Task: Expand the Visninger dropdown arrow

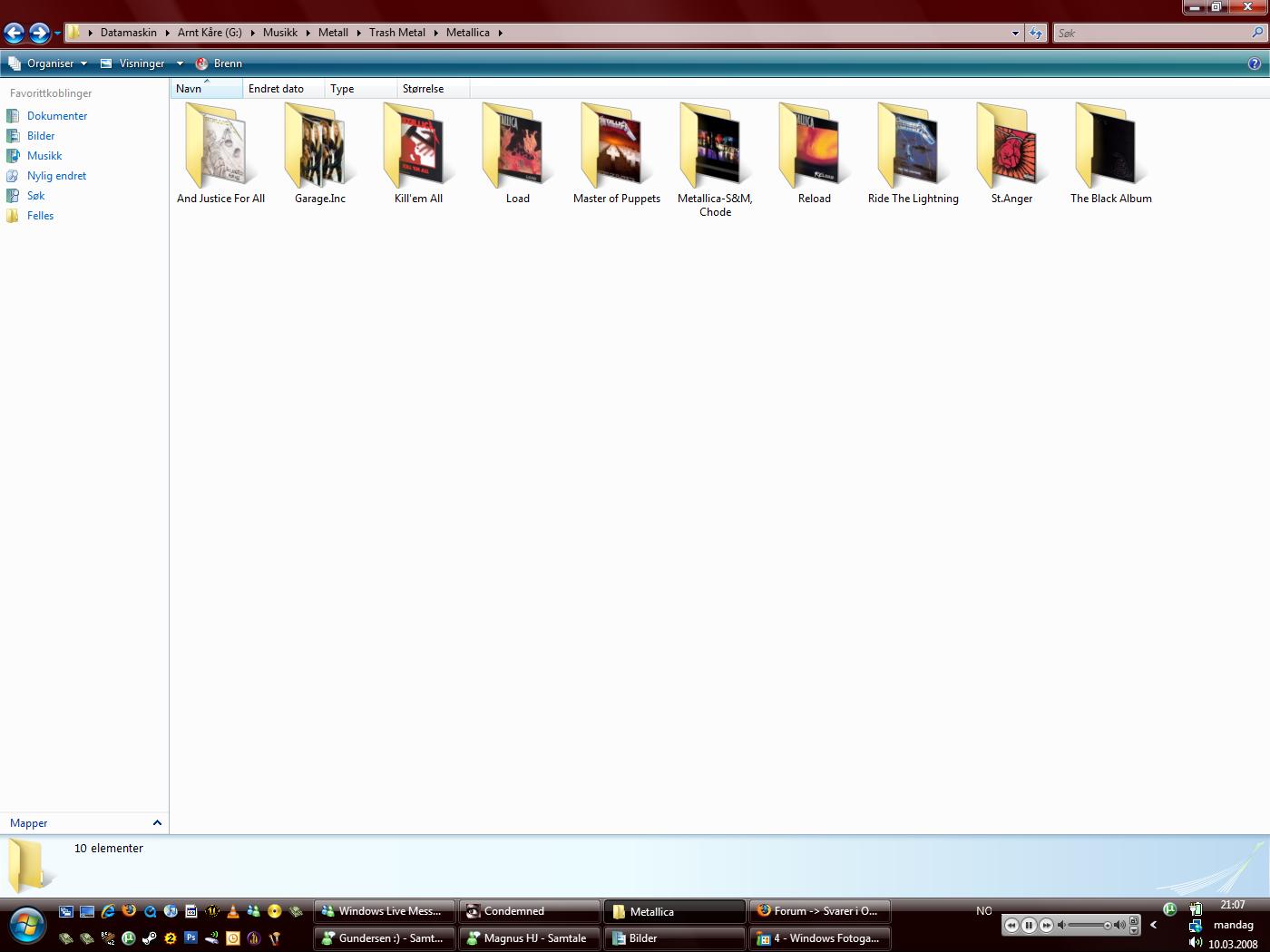Action: (x=180, y=63)
